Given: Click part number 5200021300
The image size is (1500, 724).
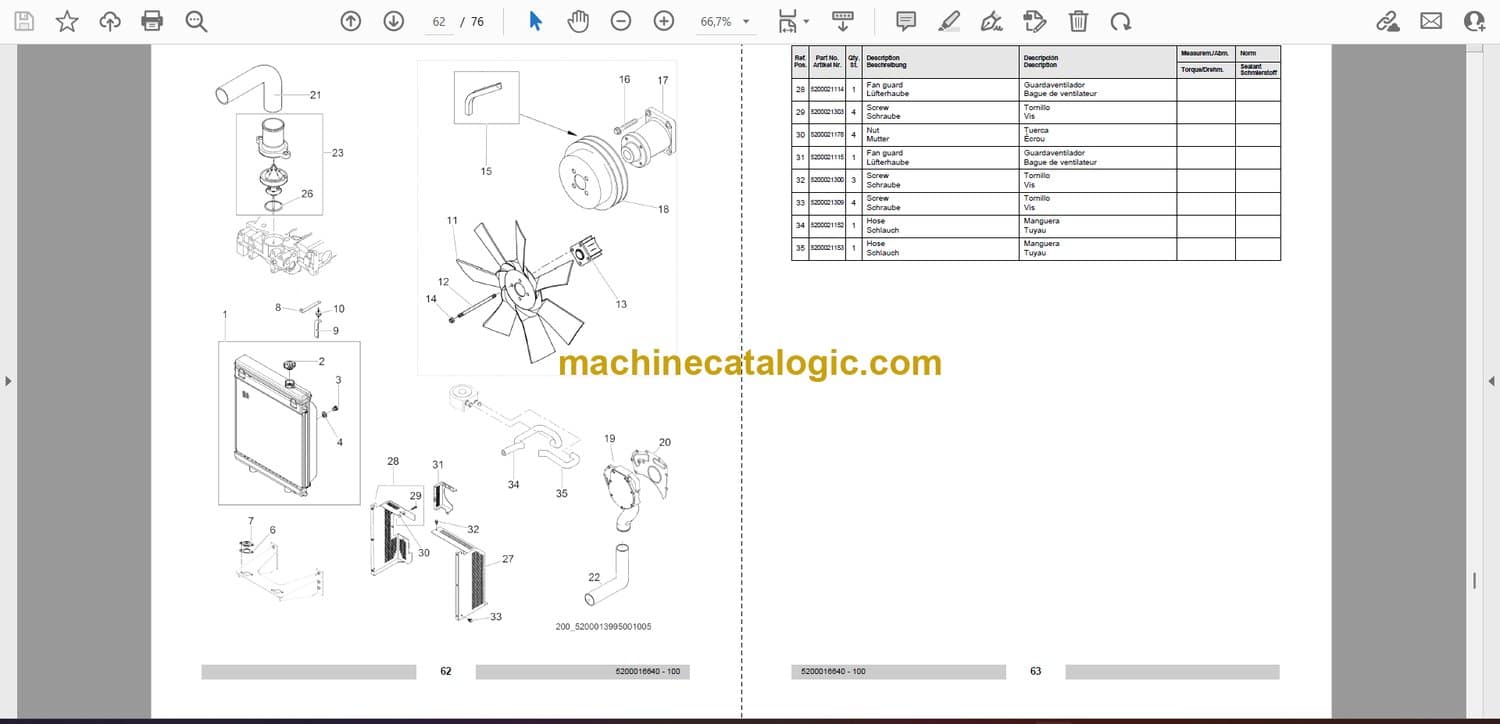Looking at the screenshot, I should pos(827,180).
